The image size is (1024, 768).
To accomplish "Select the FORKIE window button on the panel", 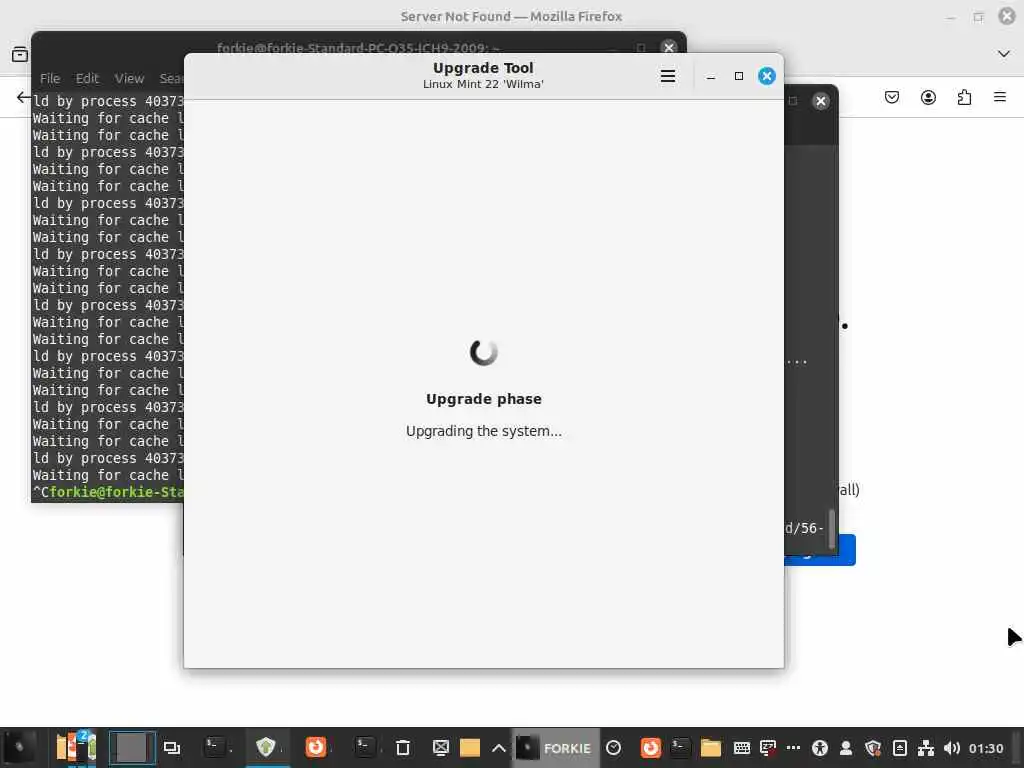I will (555, 748).
